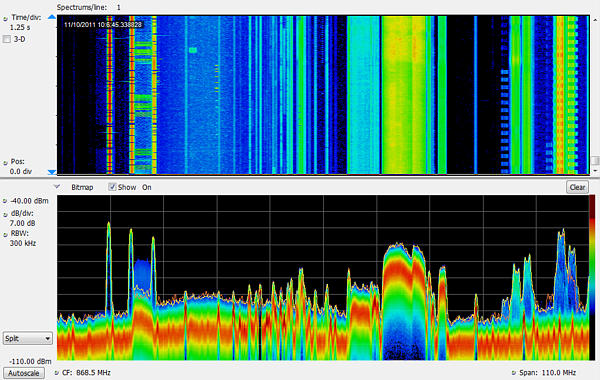This screenshot has height=380, width=600.
Task: Click the -110.00 dBm bottom level field
Action: coord(30,361)
